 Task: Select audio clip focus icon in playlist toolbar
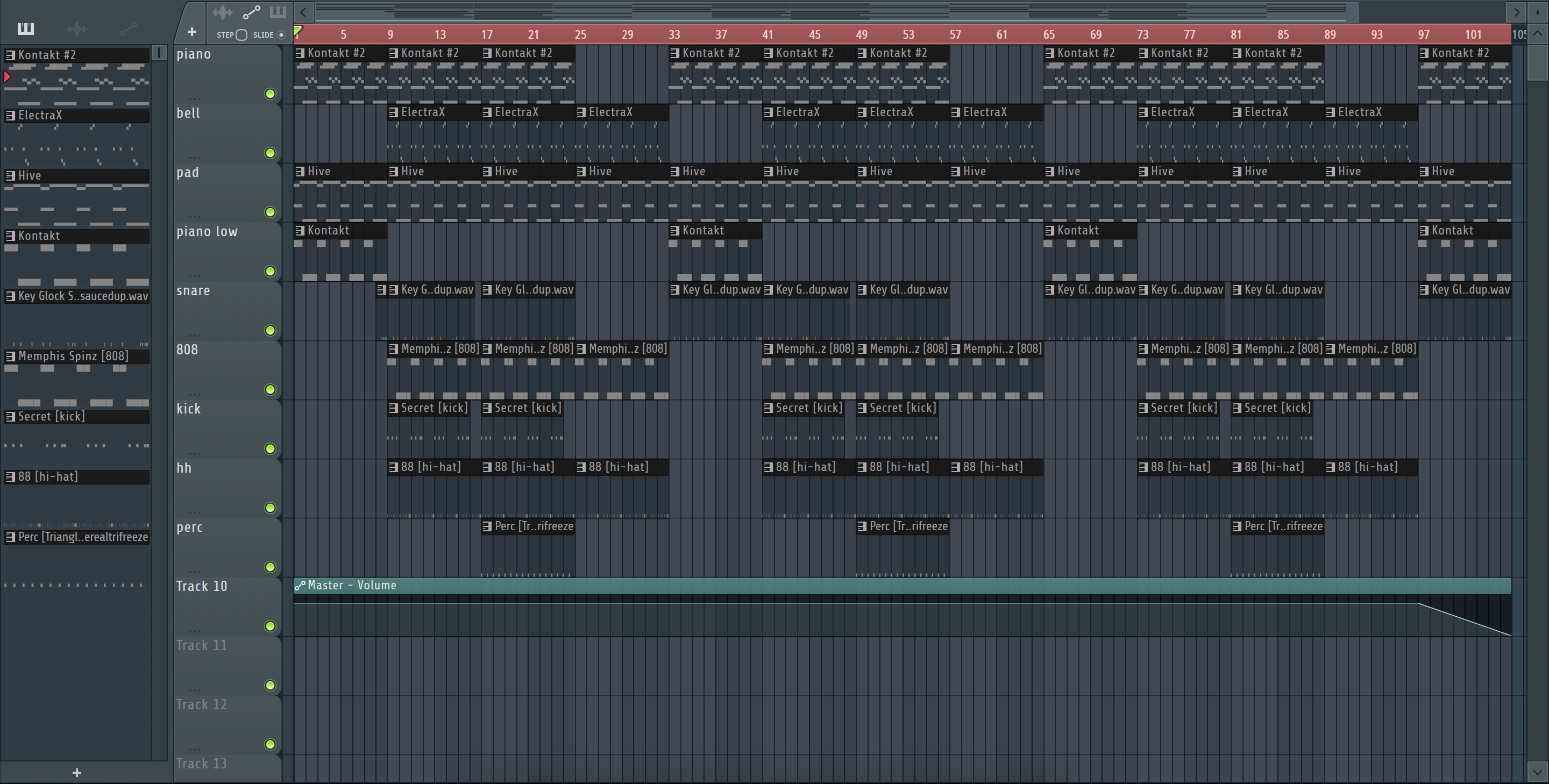tap(223, 12)
